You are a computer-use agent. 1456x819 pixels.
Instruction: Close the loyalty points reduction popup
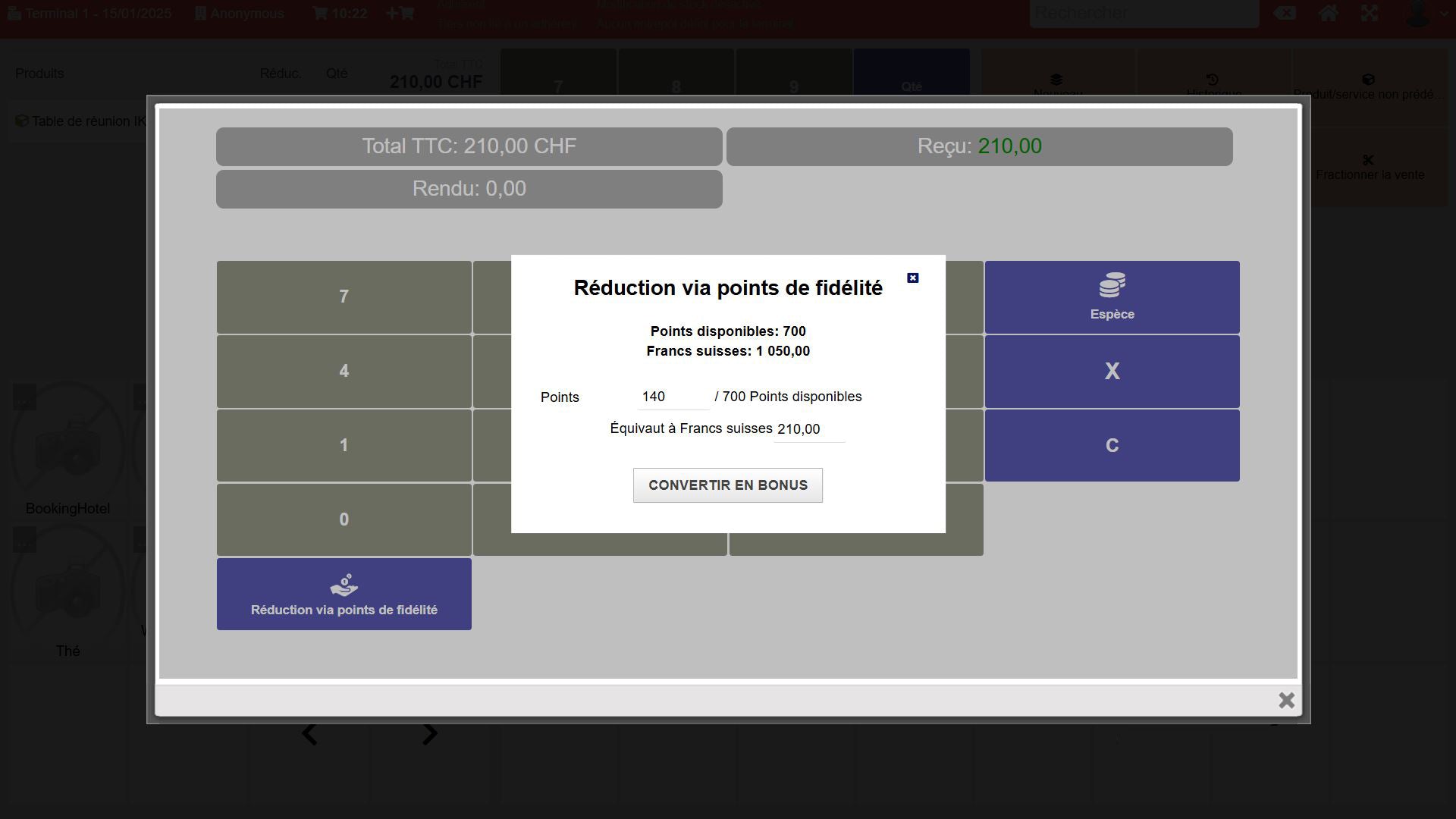point(913,278)
